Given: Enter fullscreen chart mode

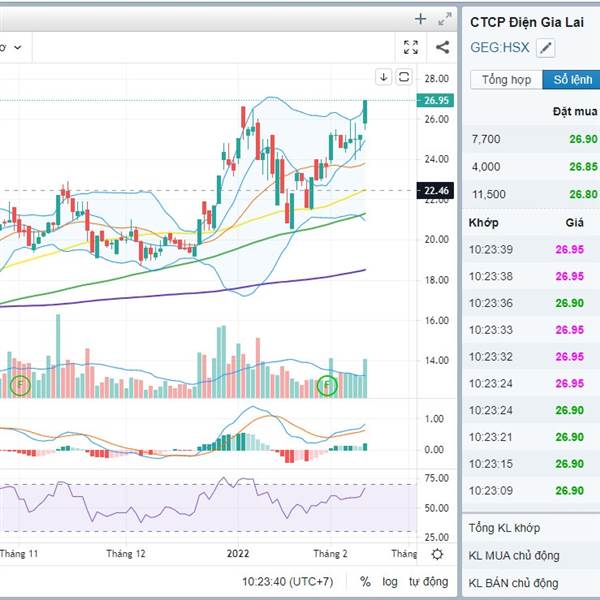Looking at the screenshot, I should click(410, 47).
